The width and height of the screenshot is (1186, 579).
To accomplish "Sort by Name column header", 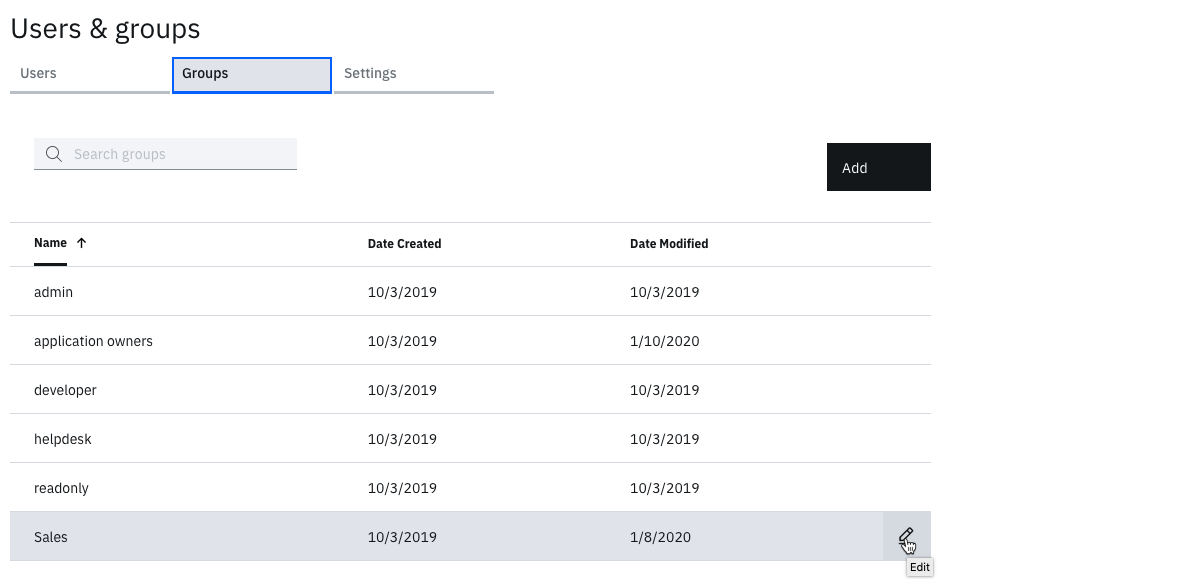I will click(x=51, y=243).
